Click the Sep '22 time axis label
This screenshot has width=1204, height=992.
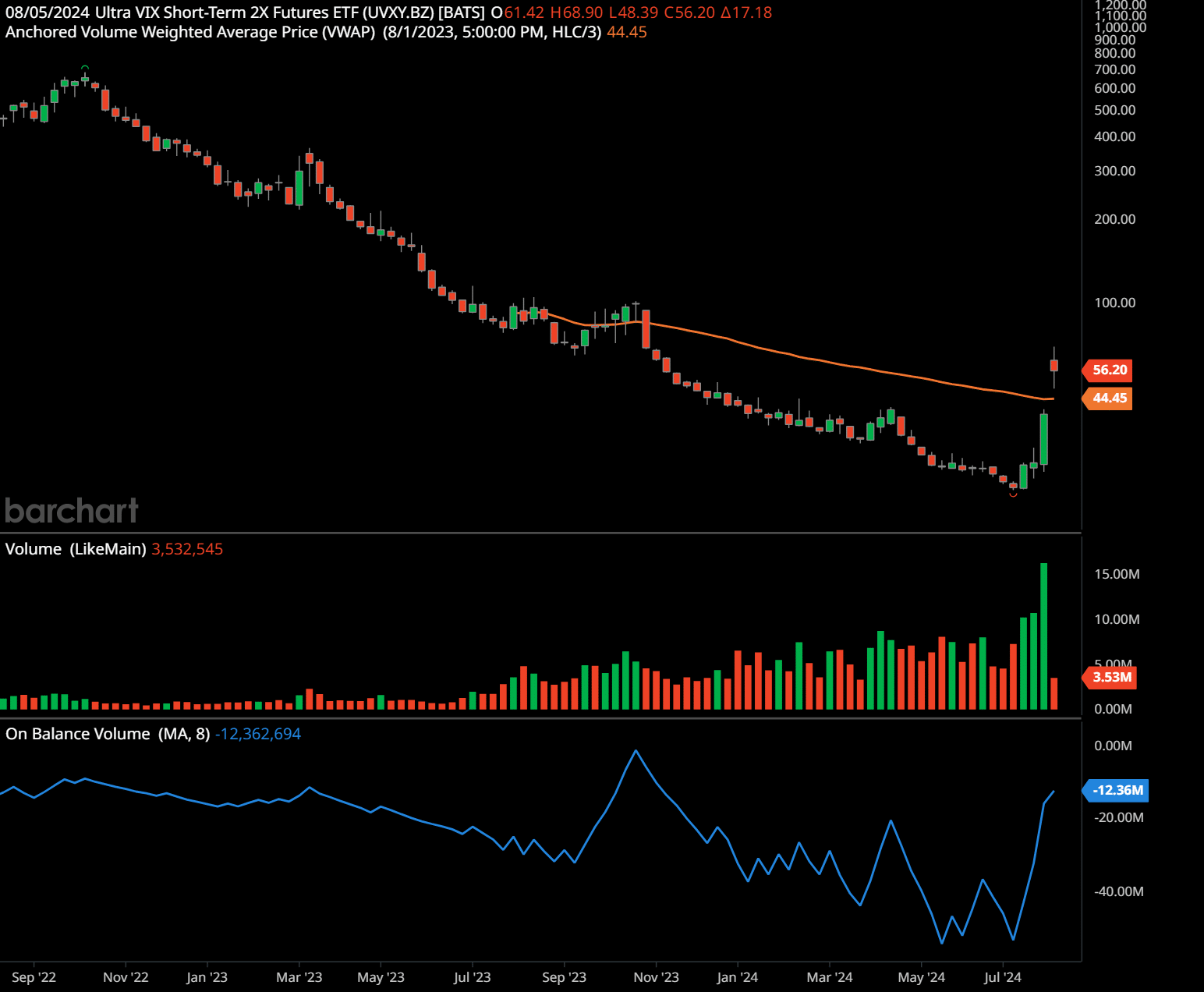[34, 977]
